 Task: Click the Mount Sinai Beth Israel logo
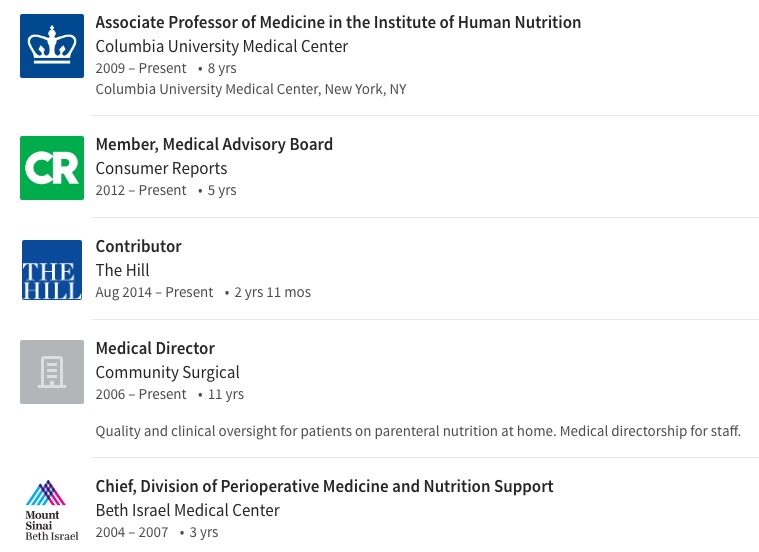[x=52, y=510]
